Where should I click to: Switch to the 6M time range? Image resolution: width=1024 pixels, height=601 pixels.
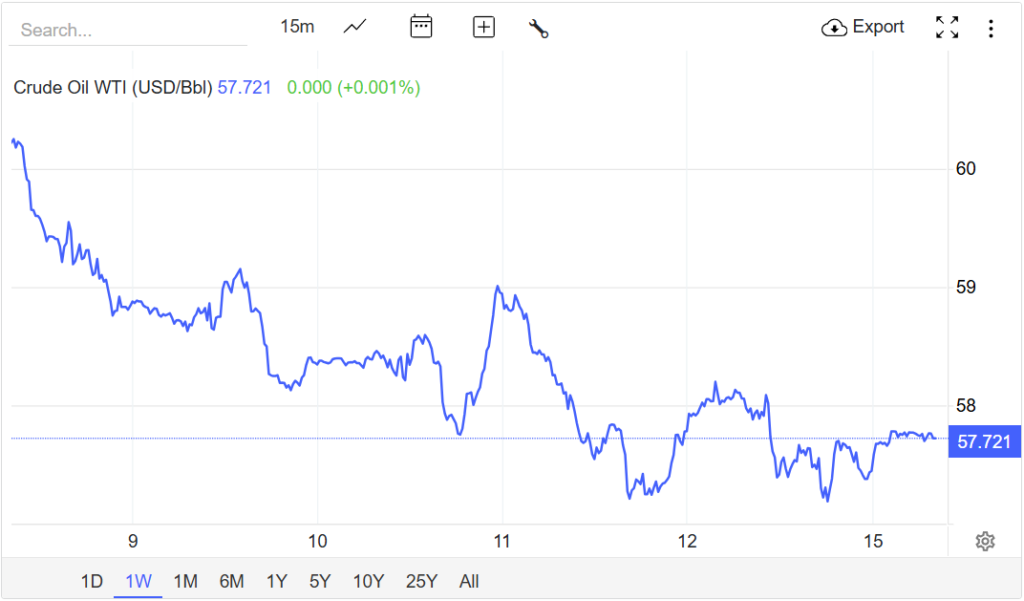[231, 581]
